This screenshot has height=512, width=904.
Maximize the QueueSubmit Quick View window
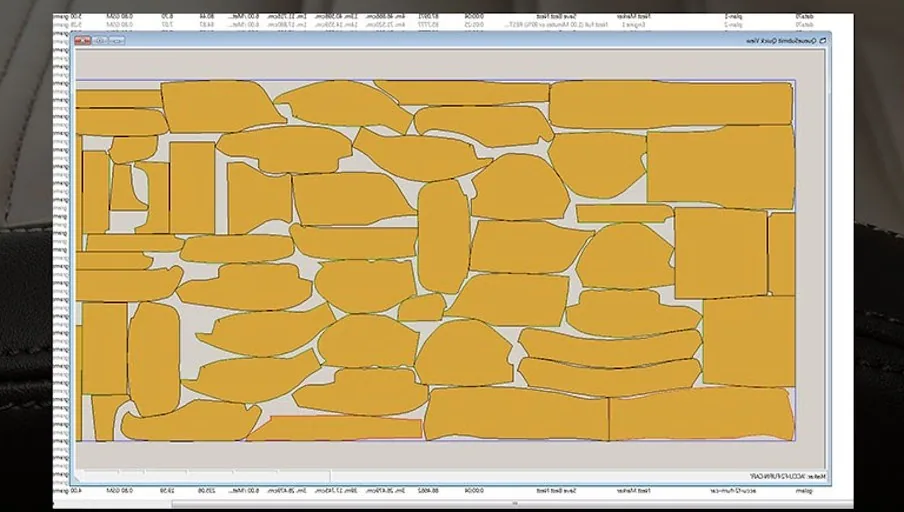99,40
